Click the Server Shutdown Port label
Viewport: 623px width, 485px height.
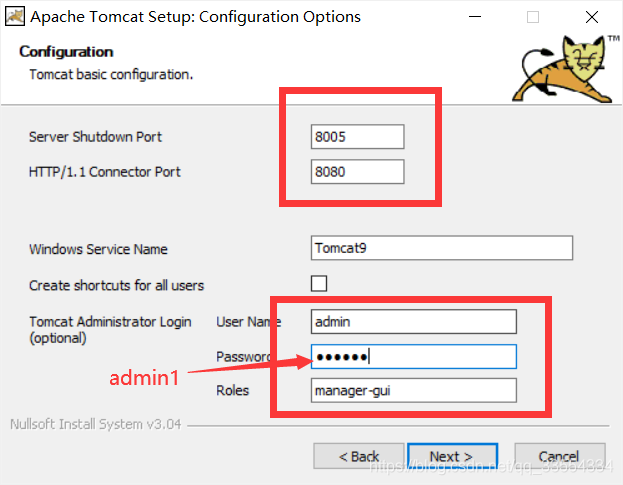[95, 137]
